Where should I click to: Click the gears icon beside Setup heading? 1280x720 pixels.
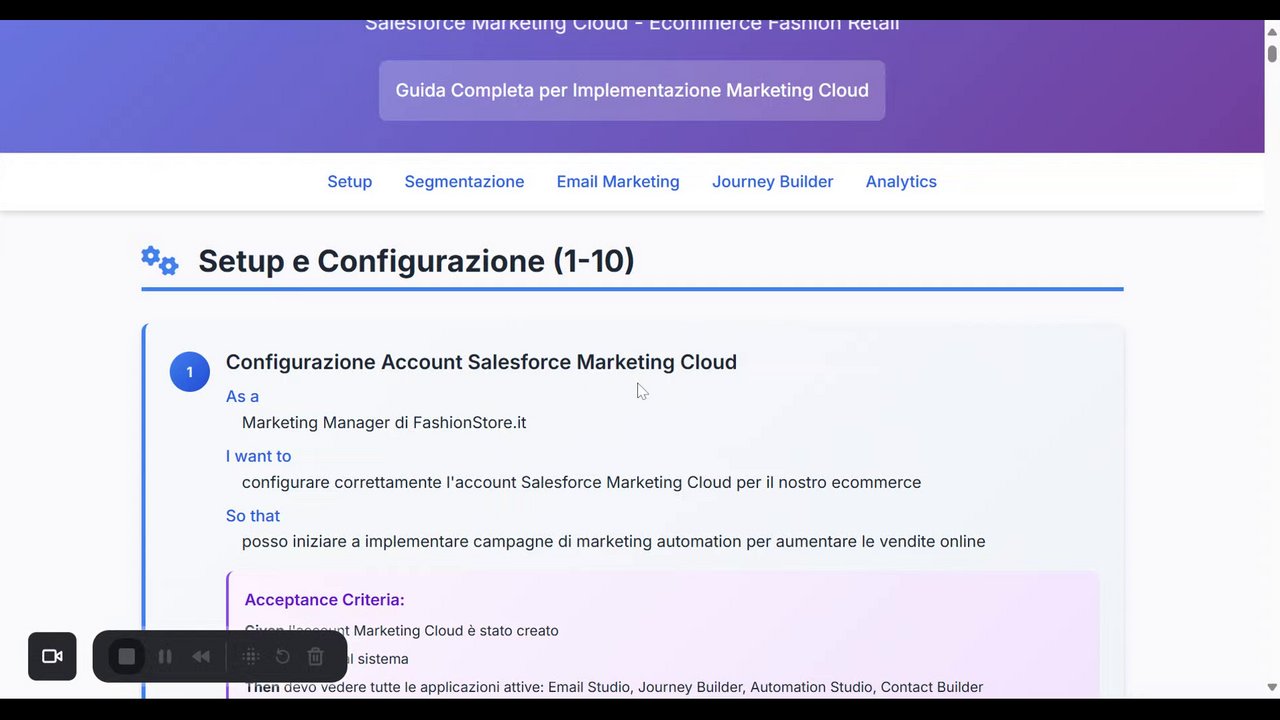tap(160, 261)
